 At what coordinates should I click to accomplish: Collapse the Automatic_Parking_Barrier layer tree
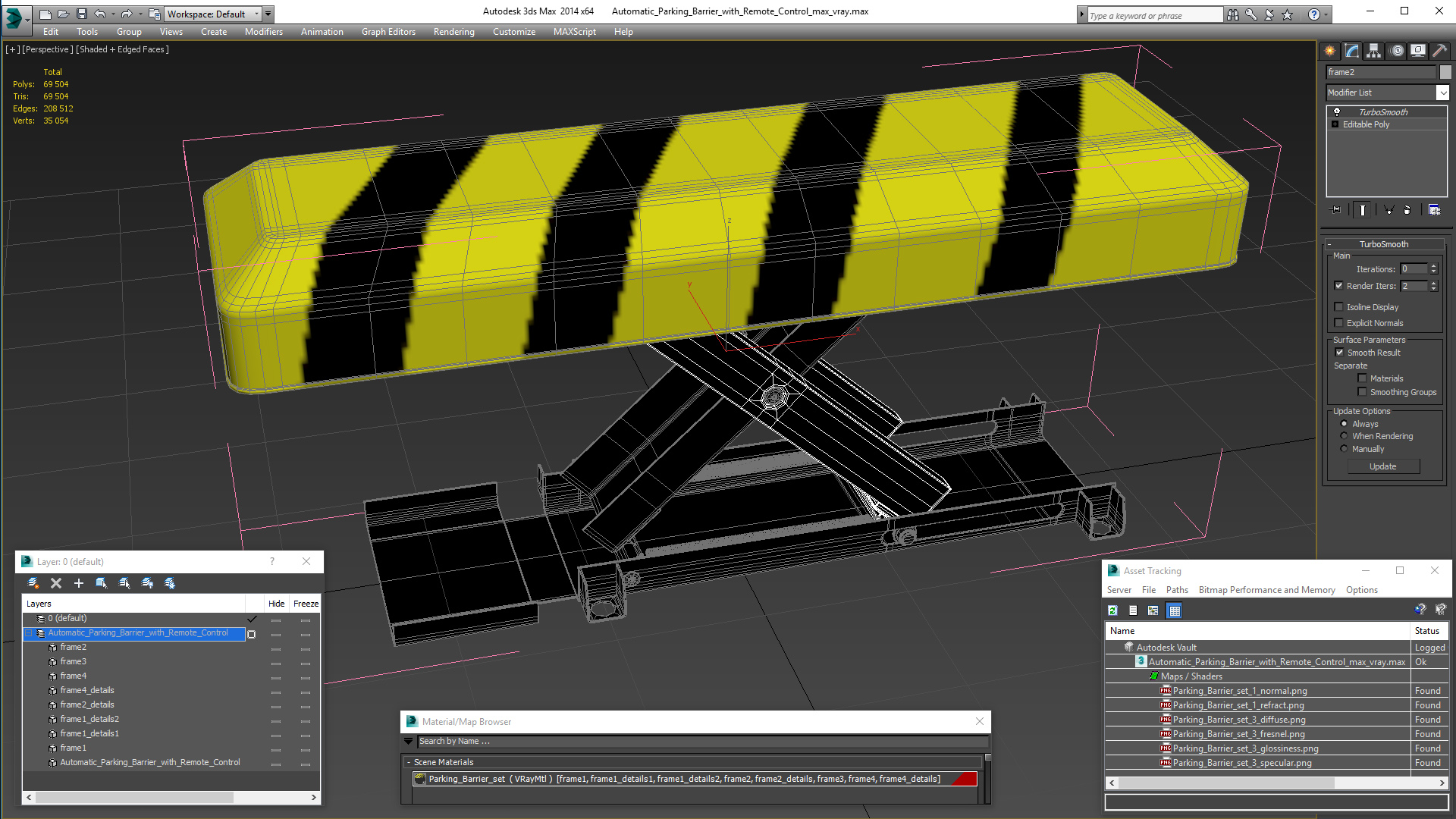point(30,633)
